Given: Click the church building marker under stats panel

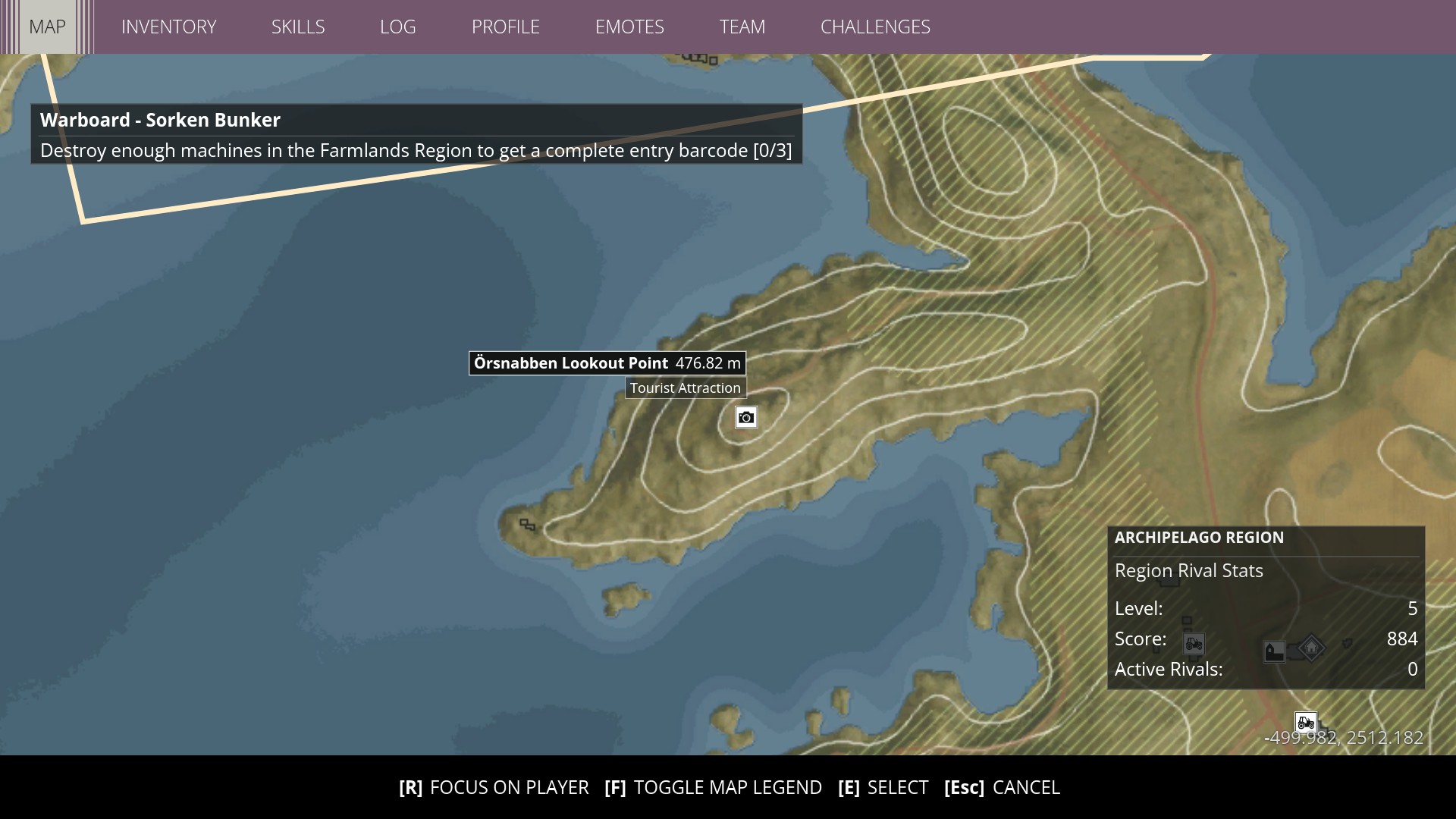Looking at the screenshot, I should [x=1274, y=651].
